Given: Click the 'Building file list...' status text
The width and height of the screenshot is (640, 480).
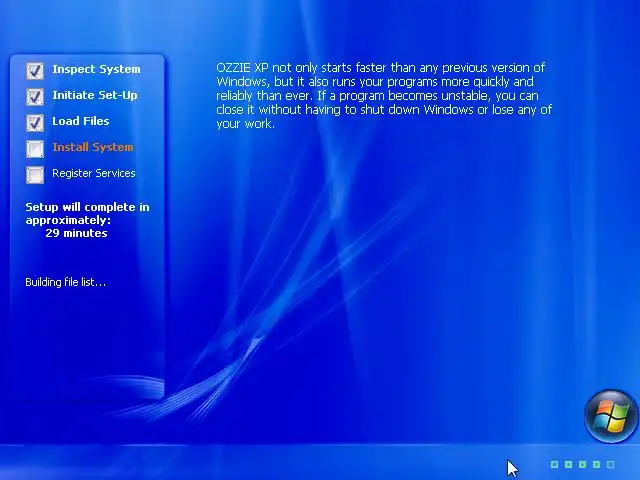Looking at the screenshot, I should (66, 282).
